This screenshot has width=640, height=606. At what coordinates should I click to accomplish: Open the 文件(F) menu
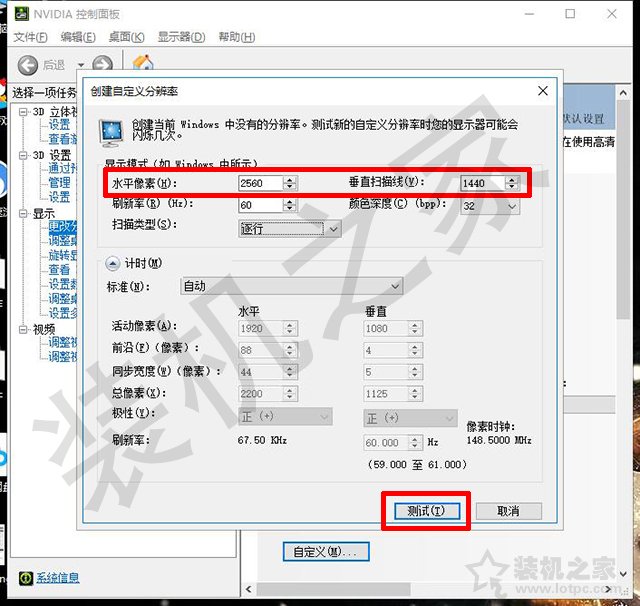click(x=30, y=37)
